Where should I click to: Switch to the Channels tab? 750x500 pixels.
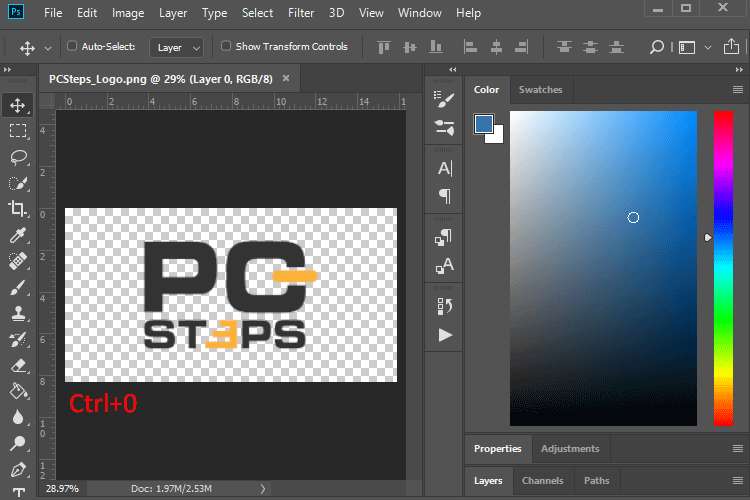pos(542,481)
